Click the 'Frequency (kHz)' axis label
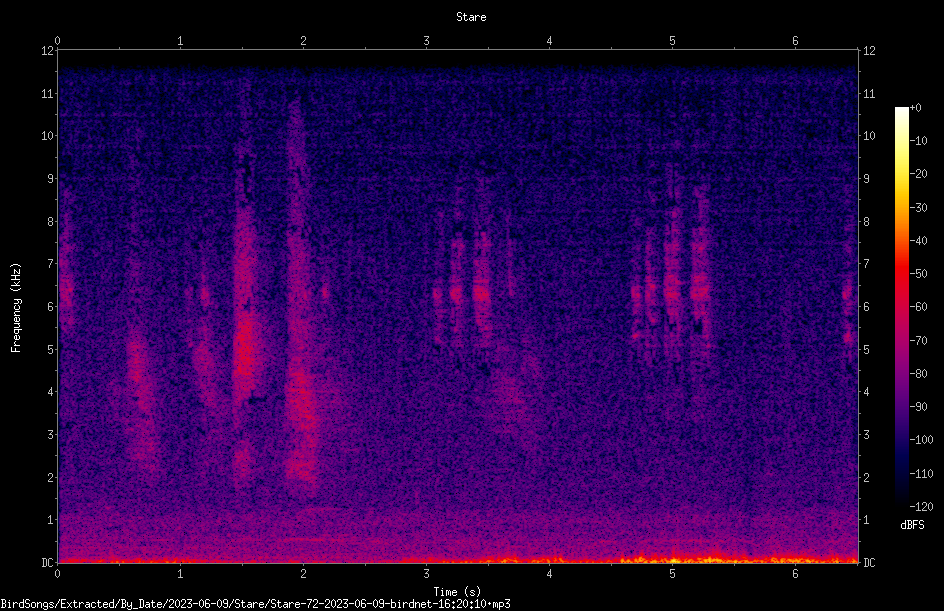The image size is (944, 611). (x=16, y=308)
